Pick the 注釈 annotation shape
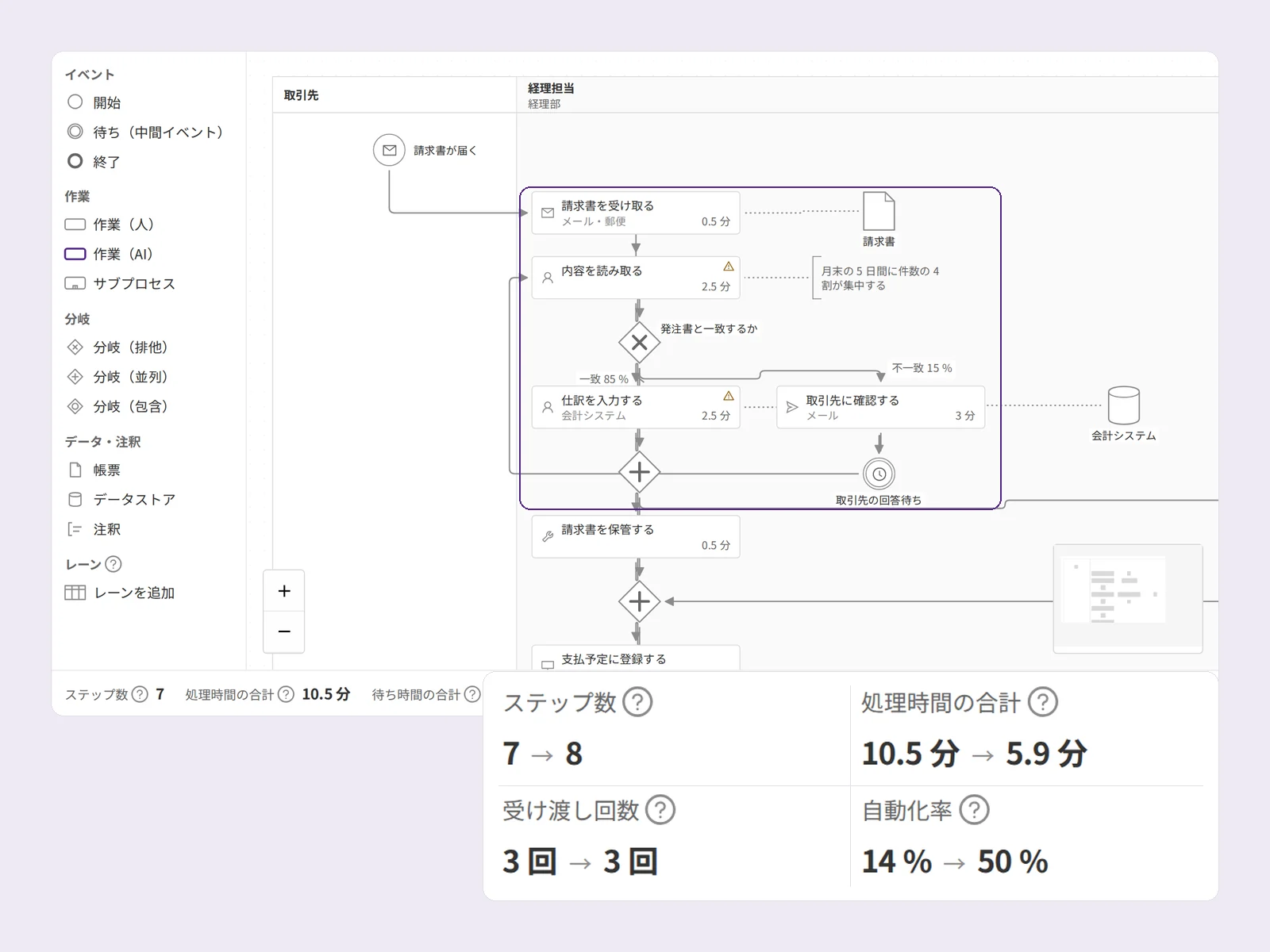Image resolution: width=1270 pixels, height=952 pixels. (94, 529)
